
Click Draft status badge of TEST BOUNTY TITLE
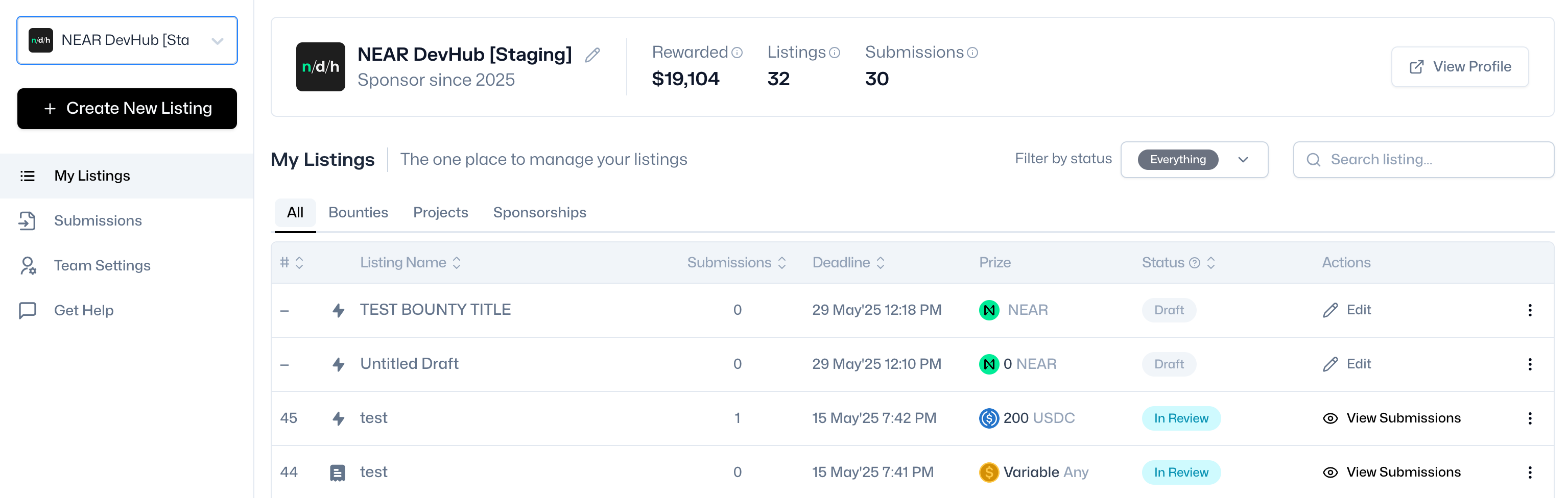1169,310
